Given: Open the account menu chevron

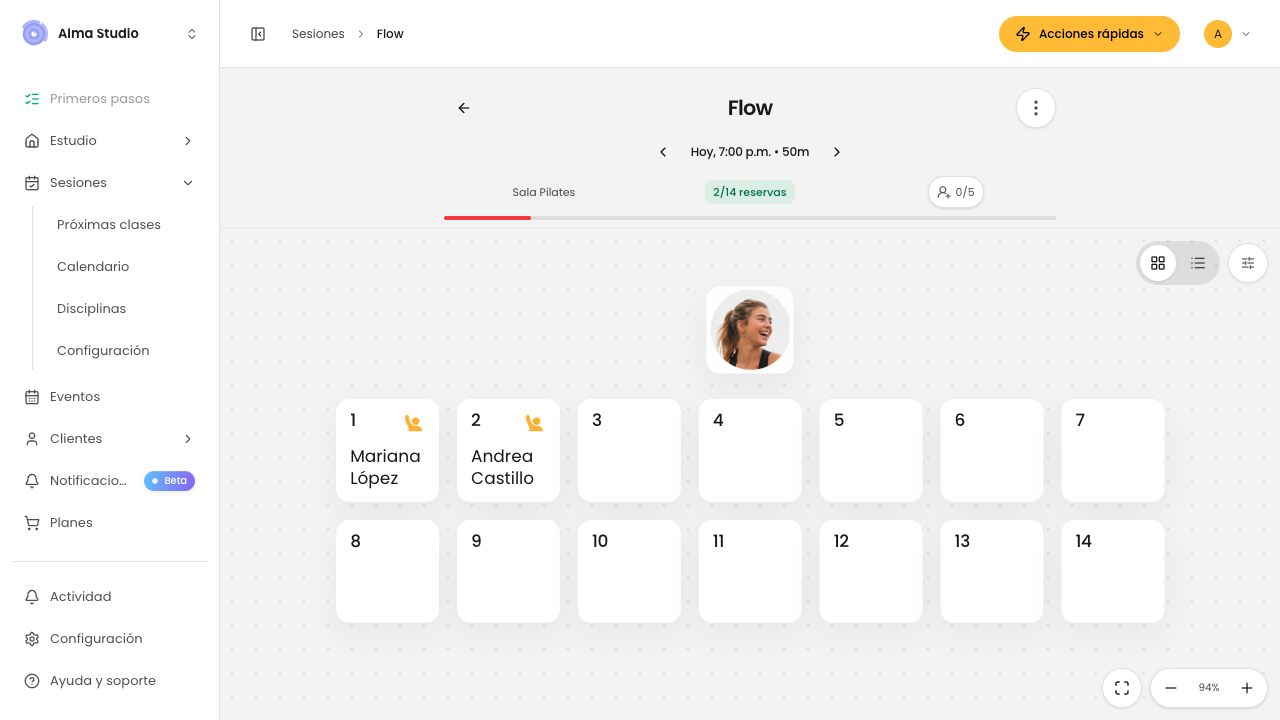Looking at the screenshot, I should point(1246,34).
